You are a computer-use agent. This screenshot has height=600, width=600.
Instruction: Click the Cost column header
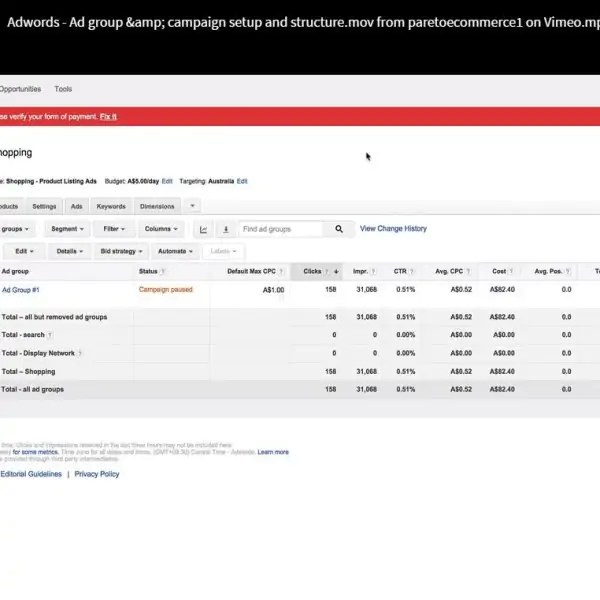tap(499, 271)
